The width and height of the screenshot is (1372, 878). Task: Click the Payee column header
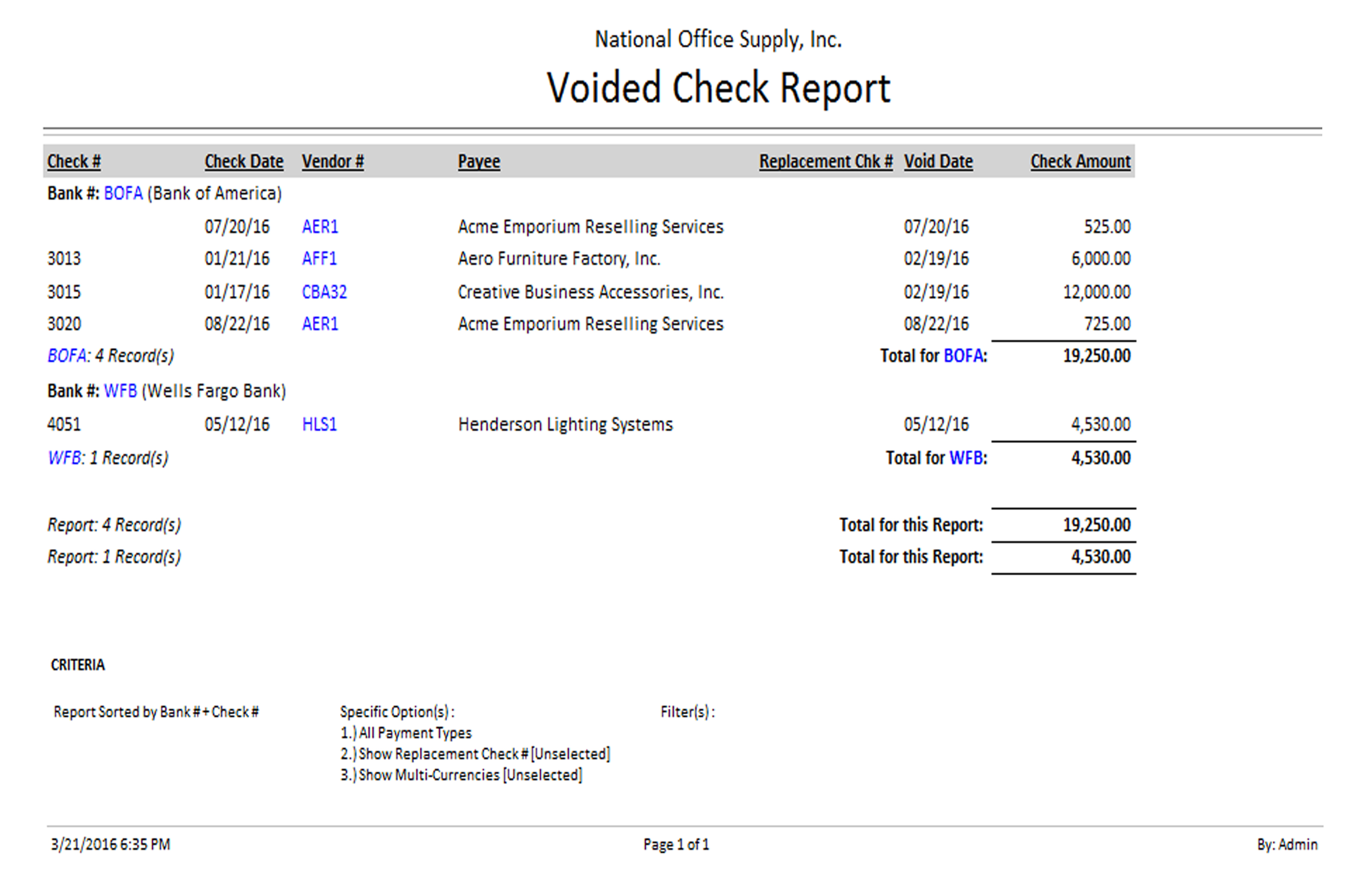(478, 161)
